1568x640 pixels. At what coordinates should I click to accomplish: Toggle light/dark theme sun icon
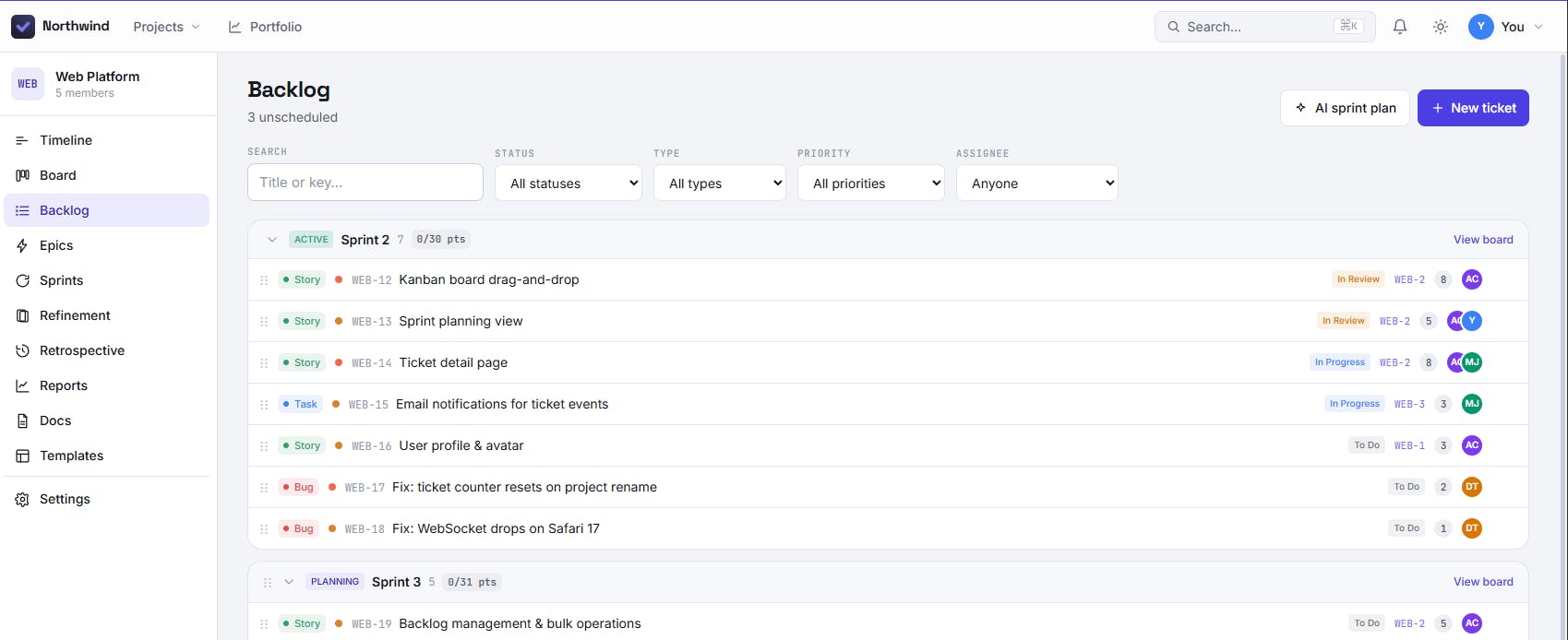pyautogui.click(x=1441, y=27)
